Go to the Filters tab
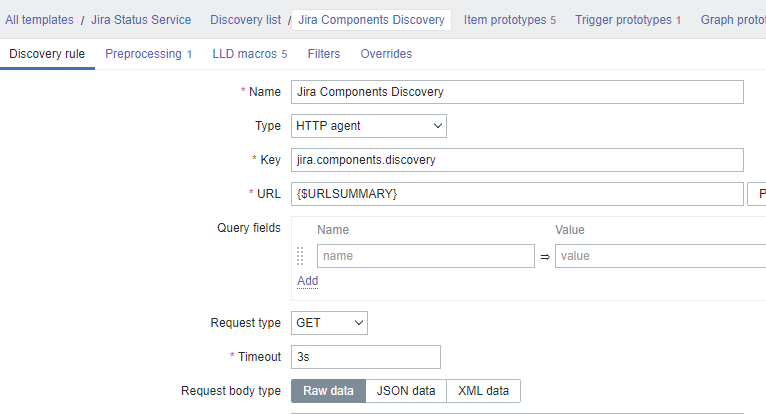Image resolution: width=766 pixels, height=414 pixels. 324,54
